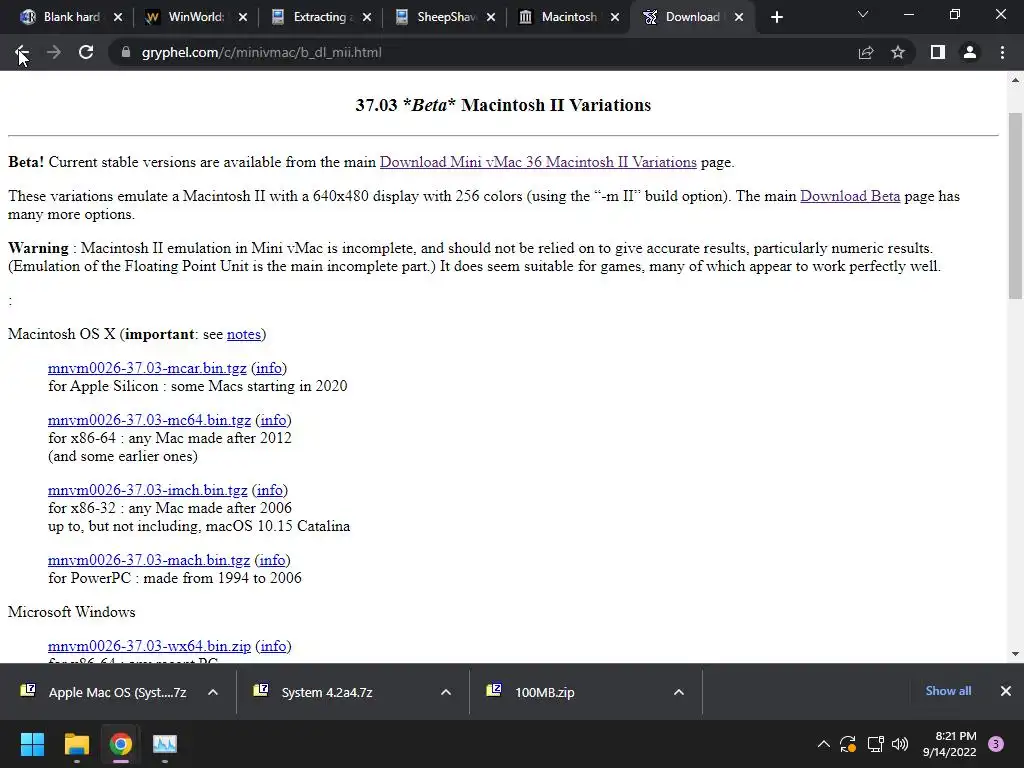Select the active Download tab
The height and width of the screenshot is (768, 1024).
(x=692, y=17)
